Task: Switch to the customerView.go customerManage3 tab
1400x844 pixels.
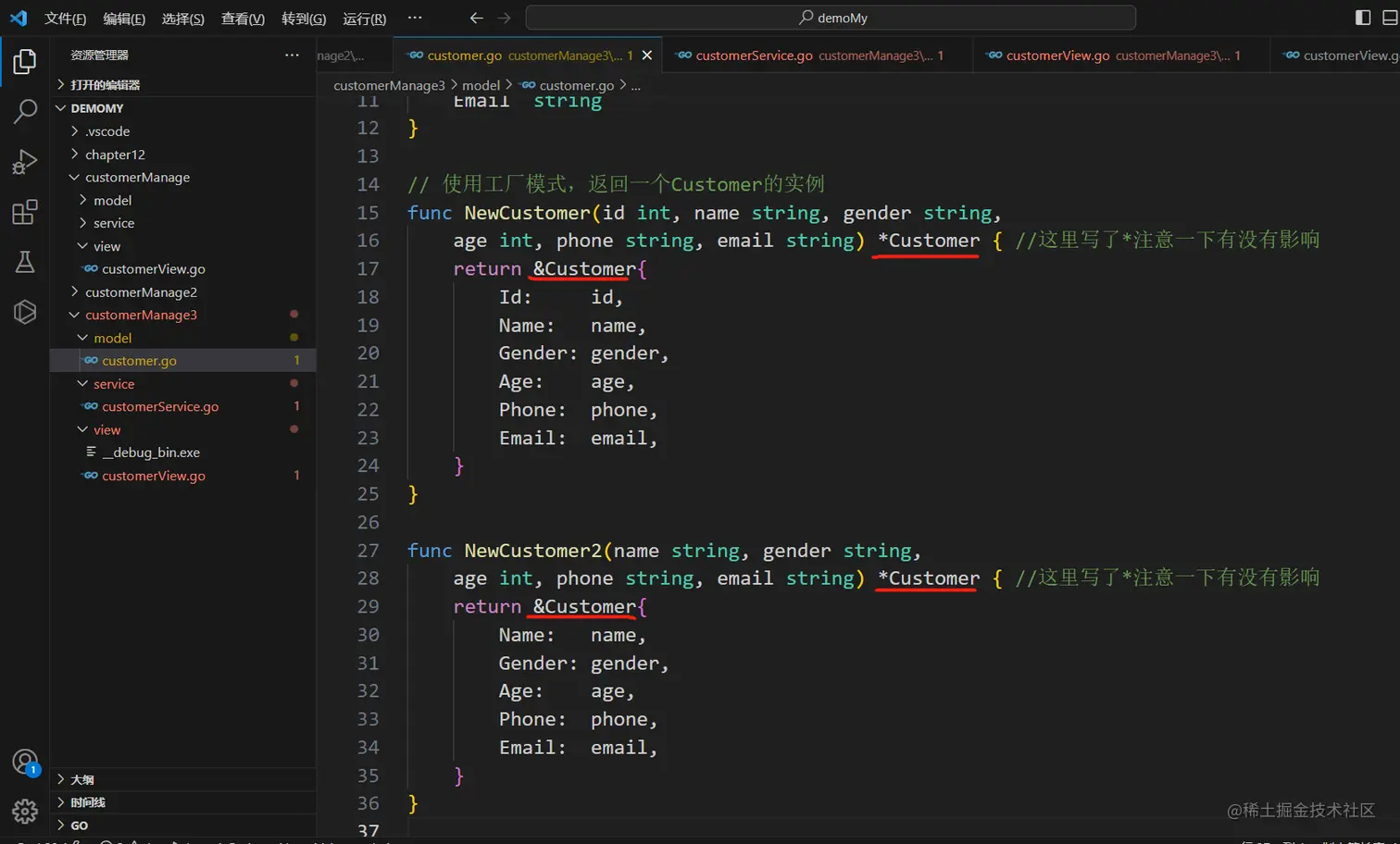Action: 1057,56
